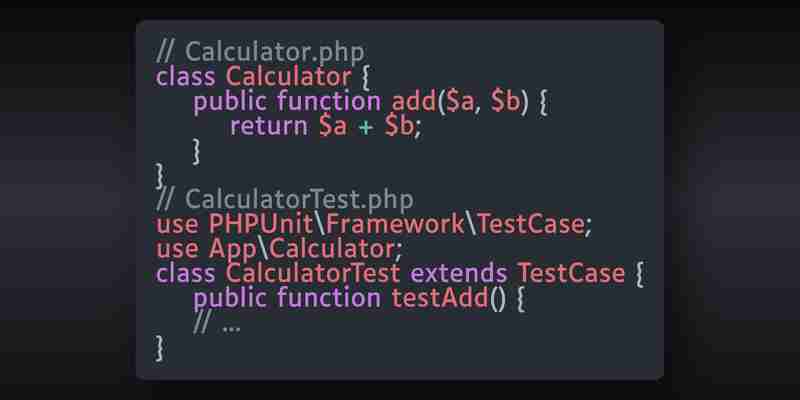Select the $a parameter in add signature
This screenshot has width=800, height=400.
(460, 102)
